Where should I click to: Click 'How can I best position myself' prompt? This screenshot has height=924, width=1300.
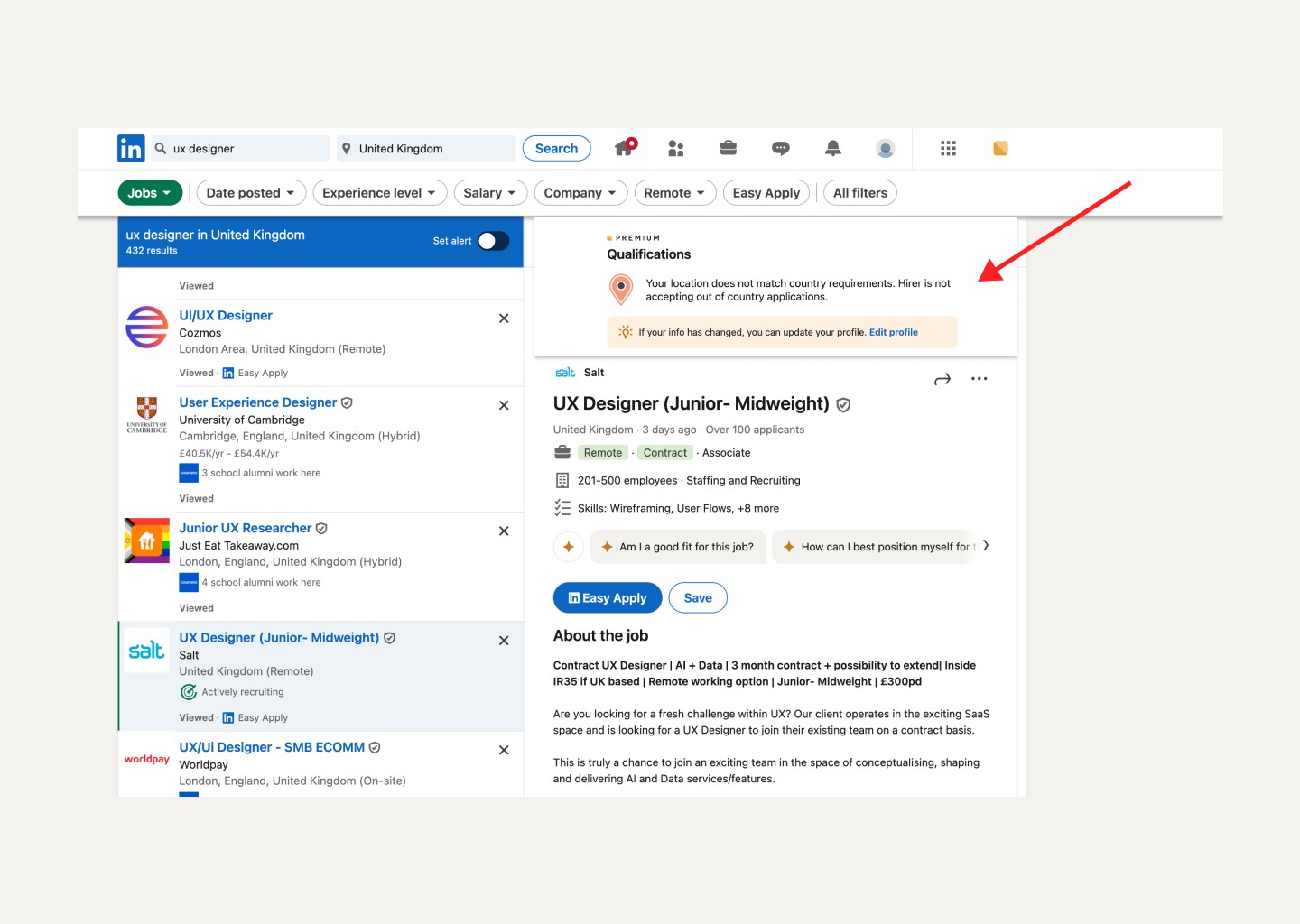coord(876,547)
